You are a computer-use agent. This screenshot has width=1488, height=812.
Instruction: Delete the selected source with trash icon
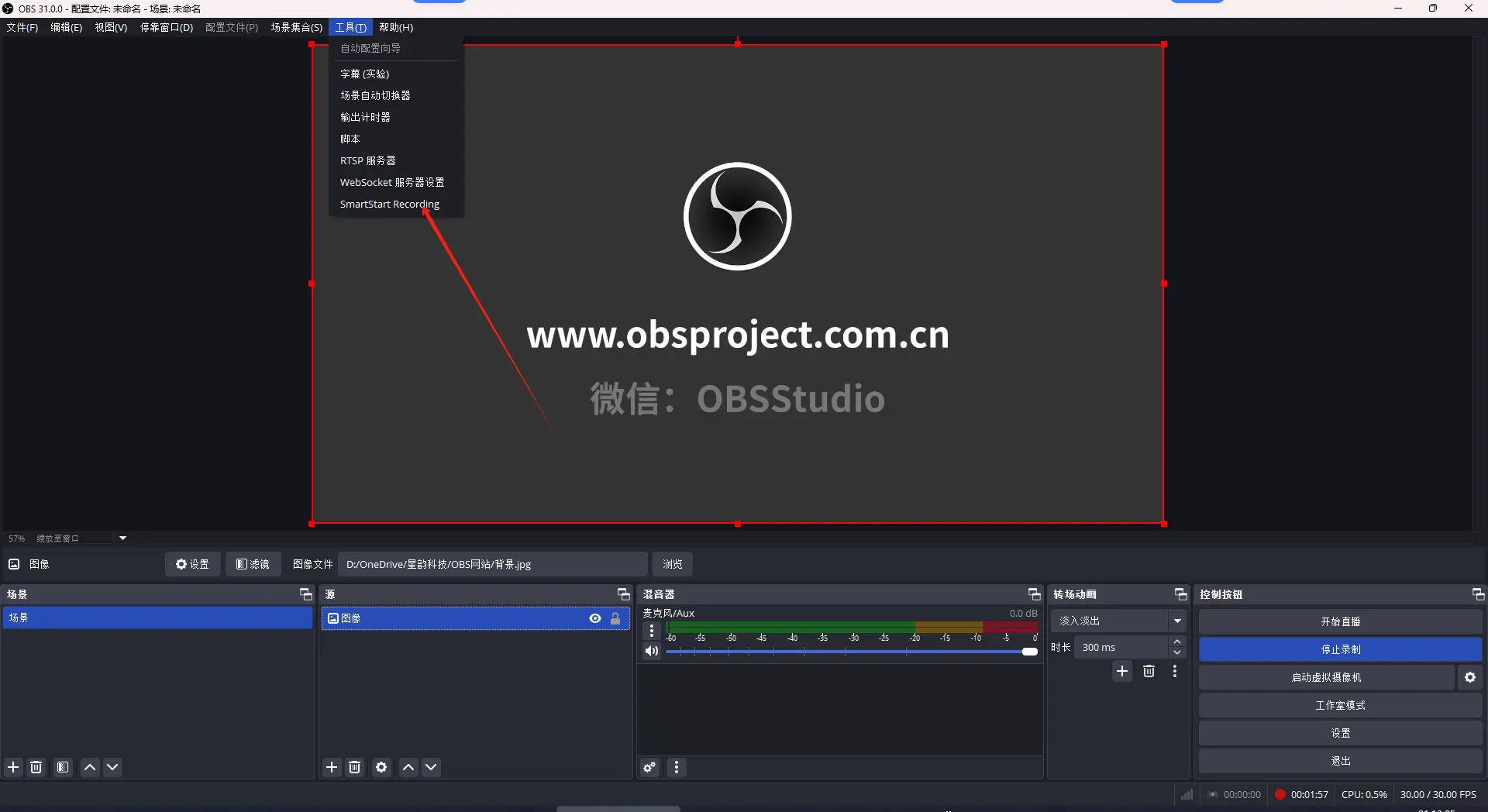pyautogui.click(x=354, y=767)
